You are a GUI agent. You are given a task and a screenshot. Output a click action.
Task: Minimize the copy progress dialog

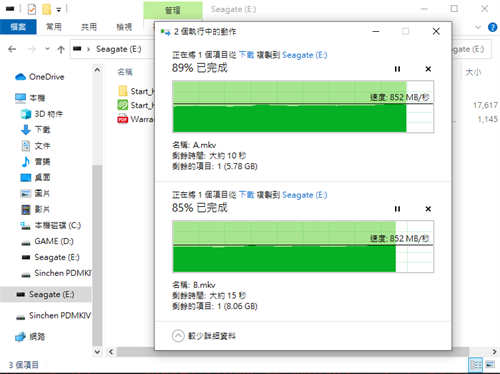(x=376, y=31)
